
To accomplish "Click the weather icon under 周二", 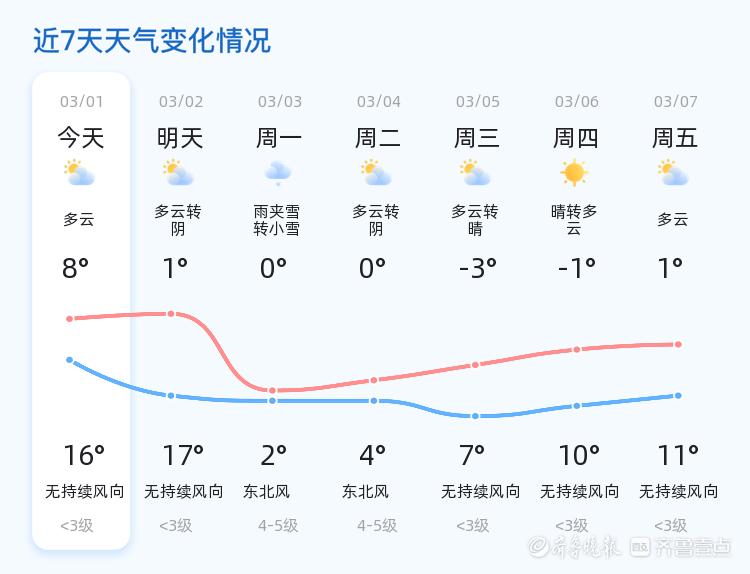I will pos(376,173).
